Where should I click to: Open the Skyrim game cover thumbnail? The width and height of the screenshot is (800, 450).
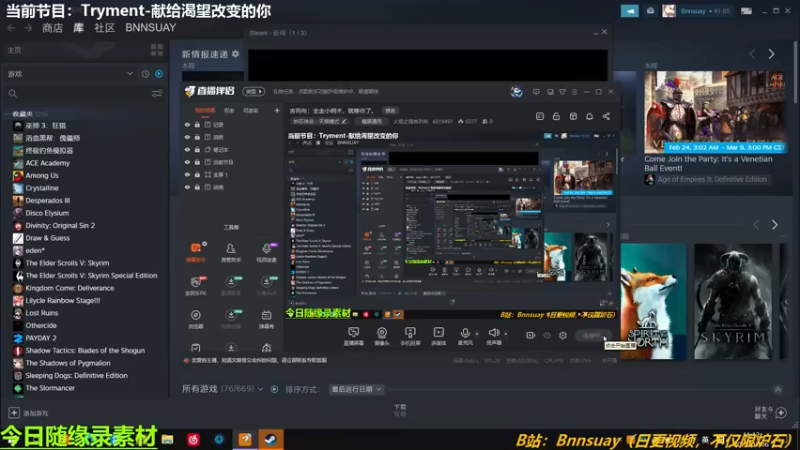[x=733, y=302]
